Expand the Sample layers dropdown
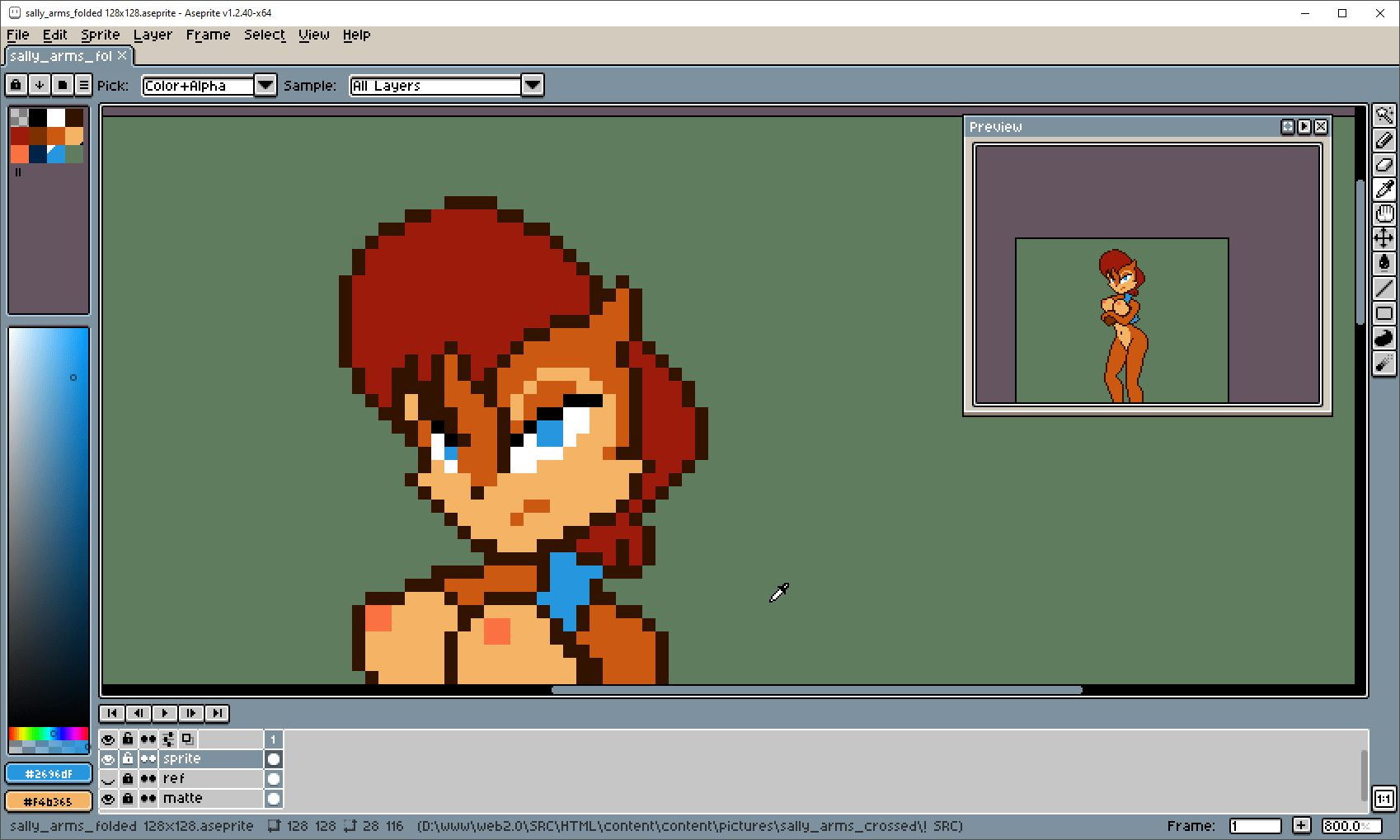 pyautogui.click(x=533, y=86)
